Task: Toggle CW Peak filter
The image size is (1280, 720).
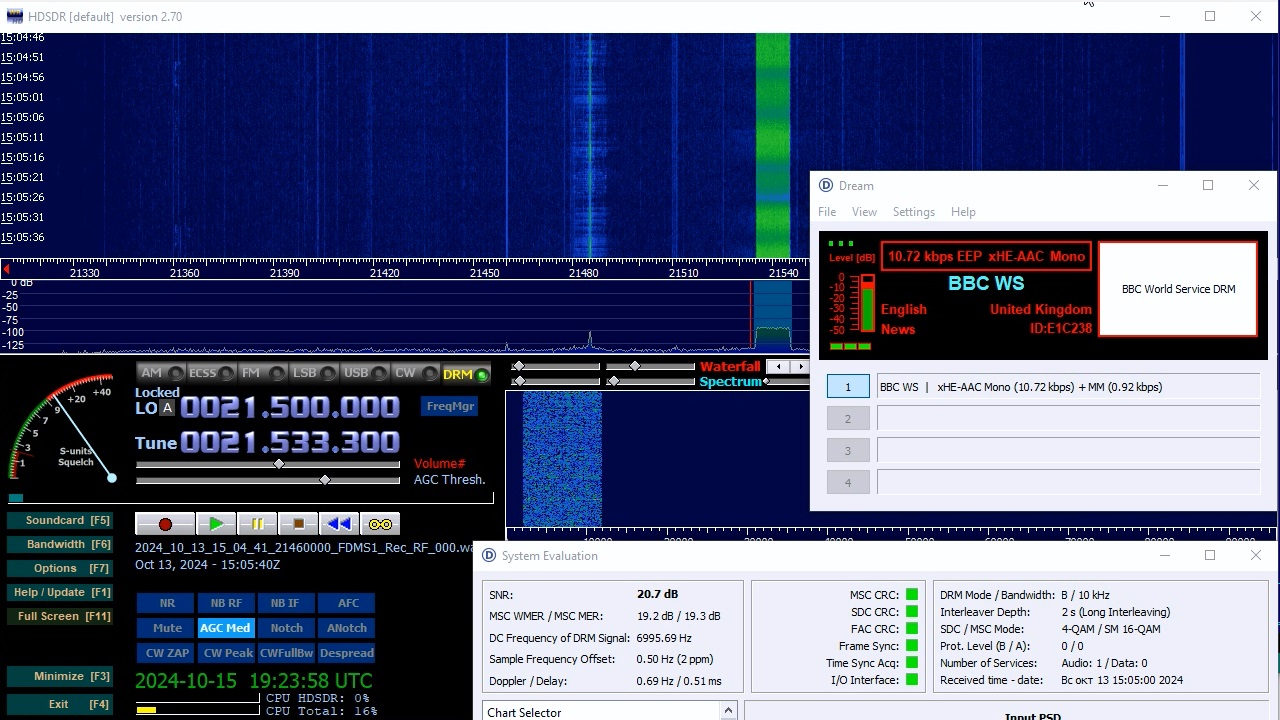Action: pos(226,653)
